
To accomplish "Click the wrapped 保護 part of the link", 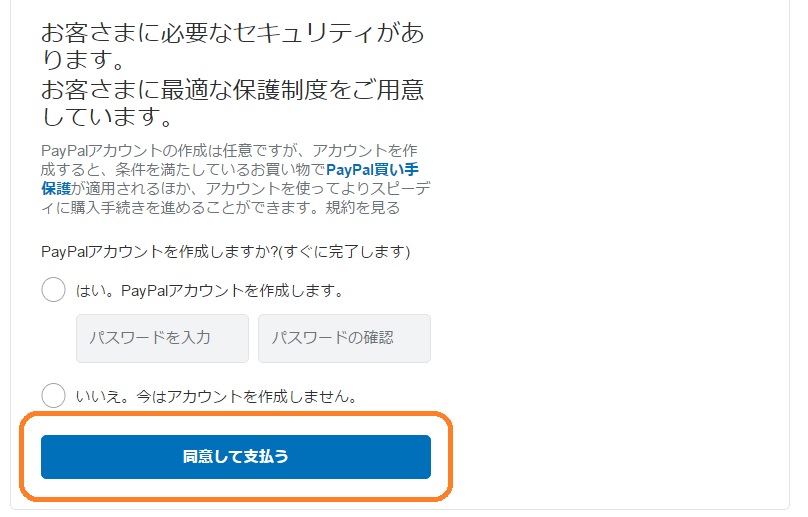I will point(56,188).
